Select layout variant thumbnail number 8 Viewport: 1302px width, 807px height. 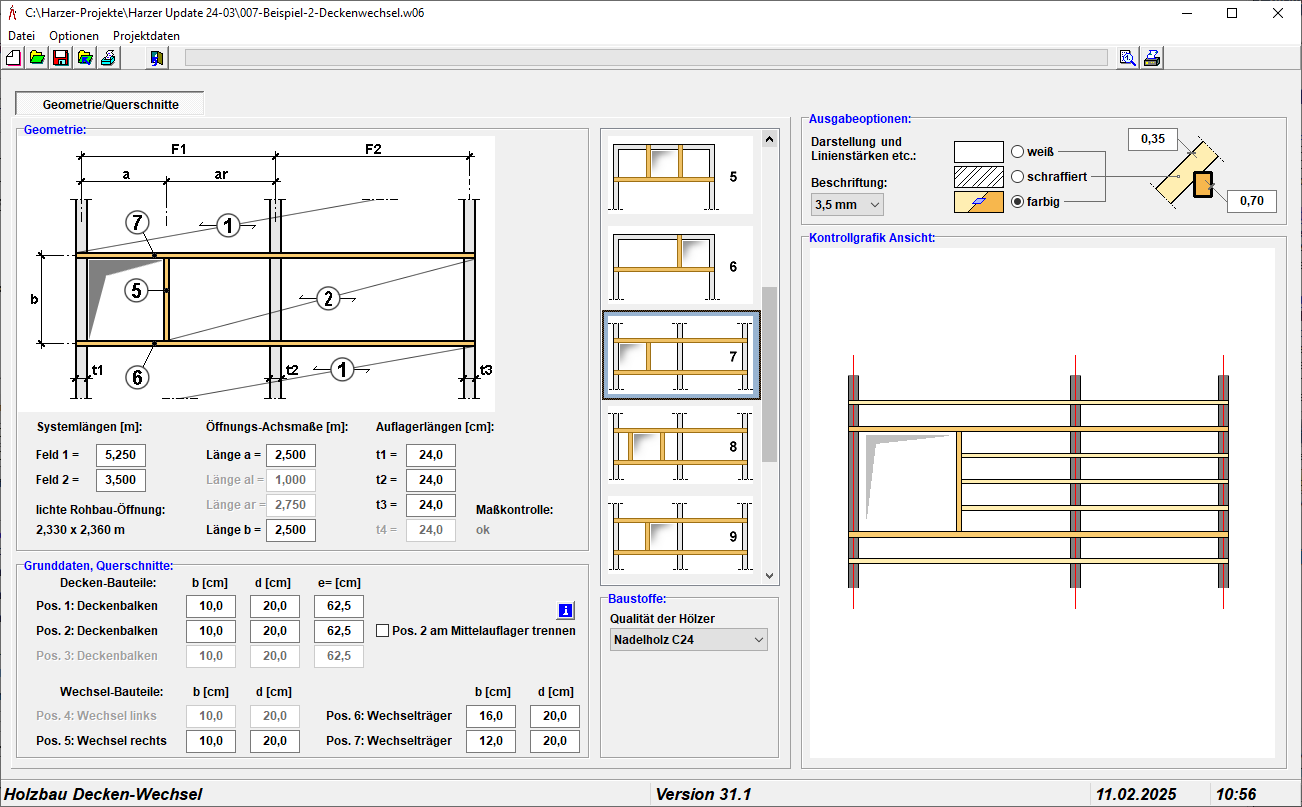coord(680,446)
